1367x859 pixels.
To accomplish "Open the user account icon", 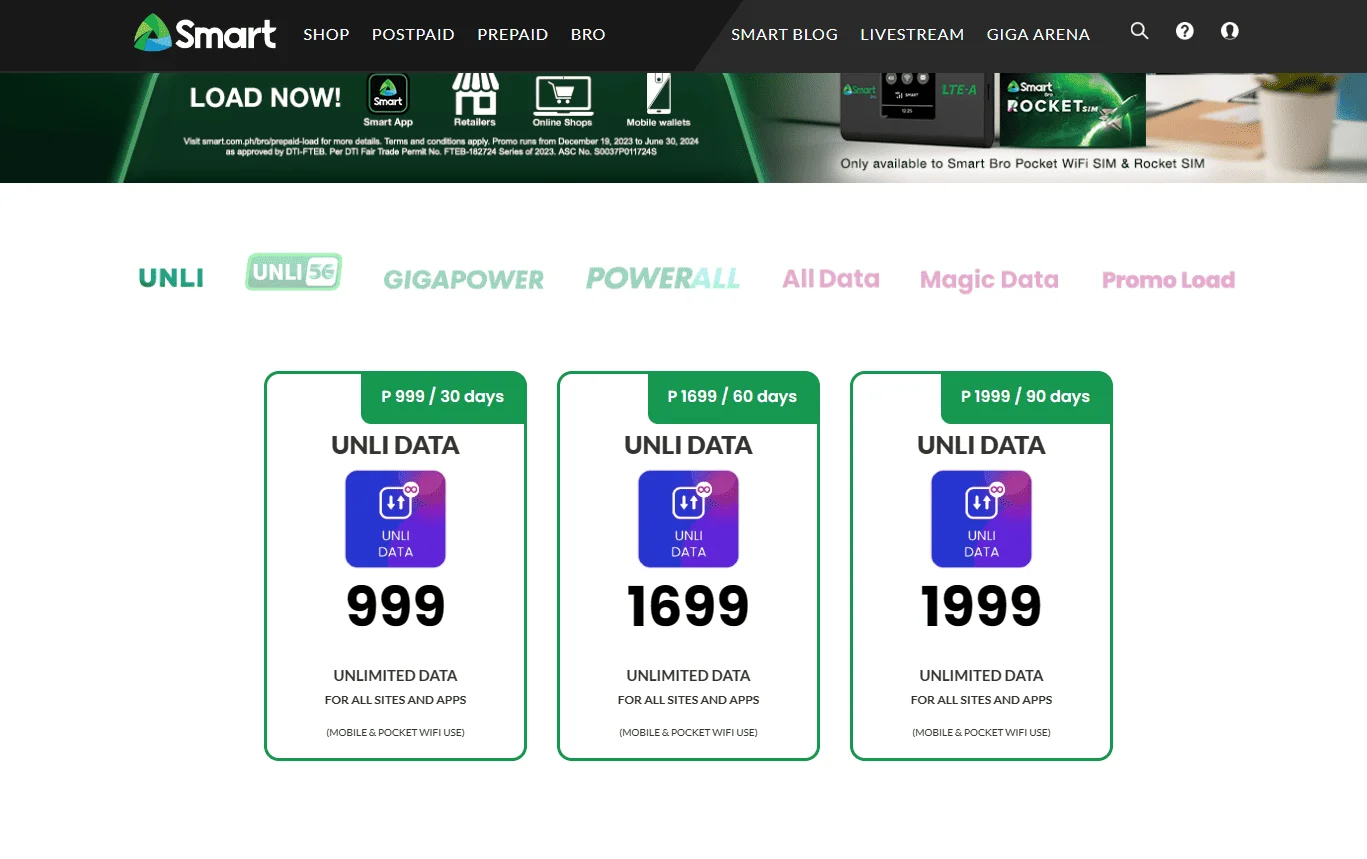I will (x=1230, y=31).
